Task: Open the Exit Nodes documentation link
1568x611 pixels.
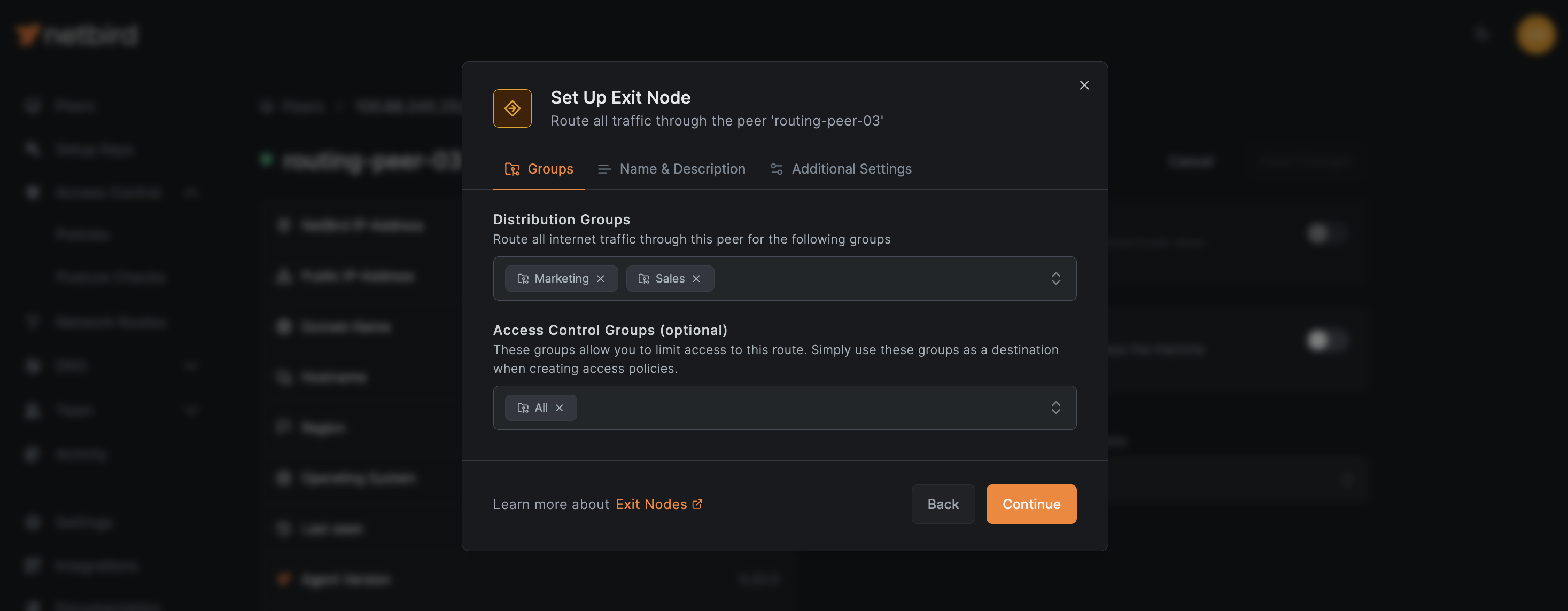Action: click(x=651, y=504)
